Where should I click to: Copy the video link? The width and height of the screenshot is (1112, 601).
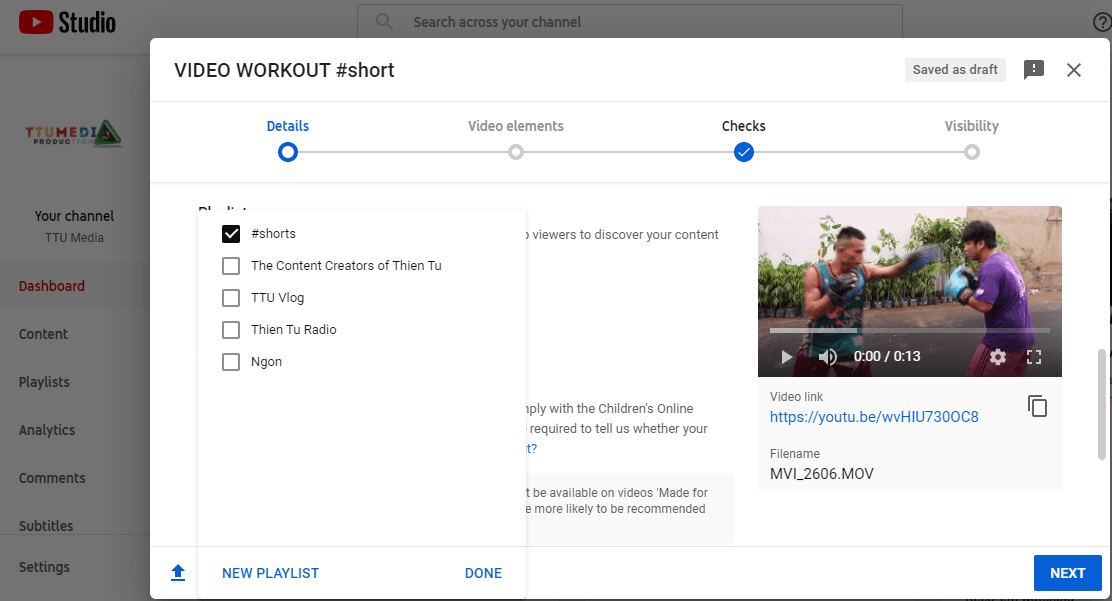[x=1038, y=406]
